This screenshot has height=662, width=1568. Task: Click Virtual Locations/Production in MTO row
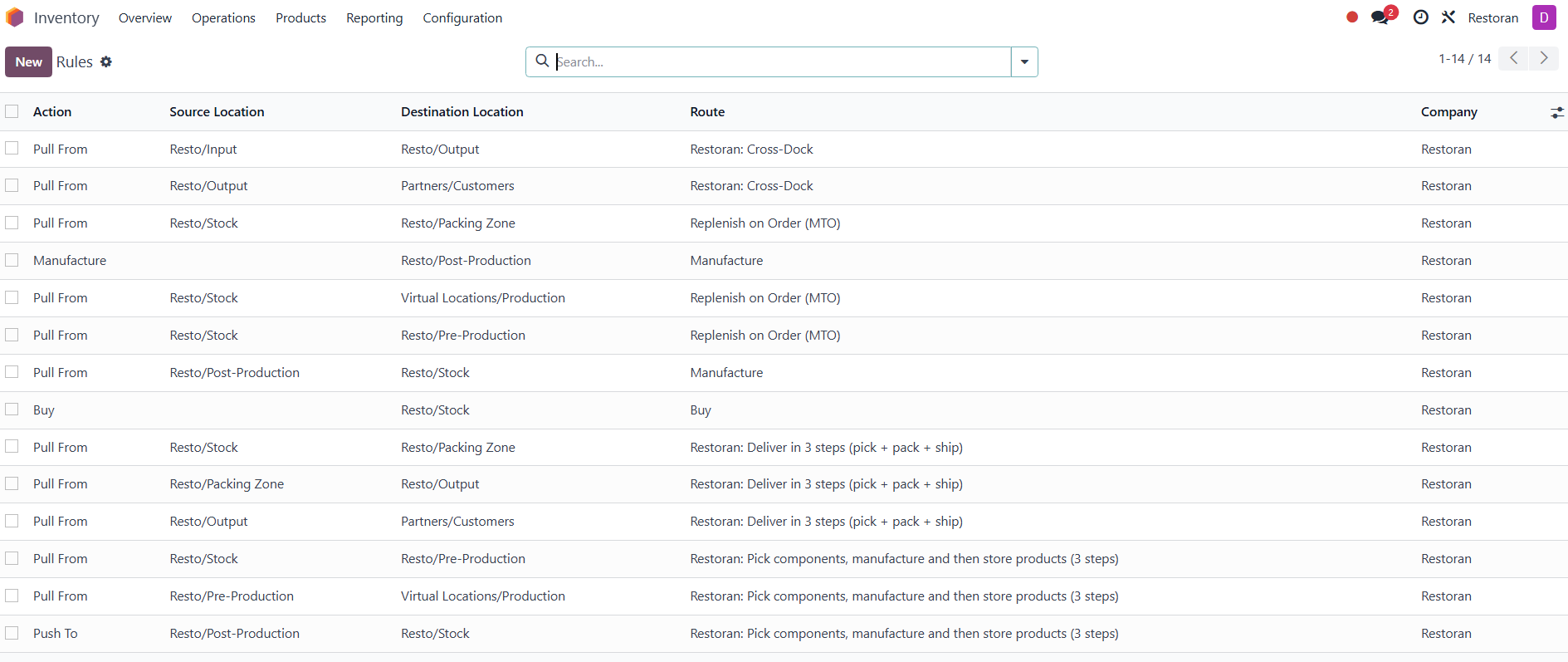click(x=483, y=297)
